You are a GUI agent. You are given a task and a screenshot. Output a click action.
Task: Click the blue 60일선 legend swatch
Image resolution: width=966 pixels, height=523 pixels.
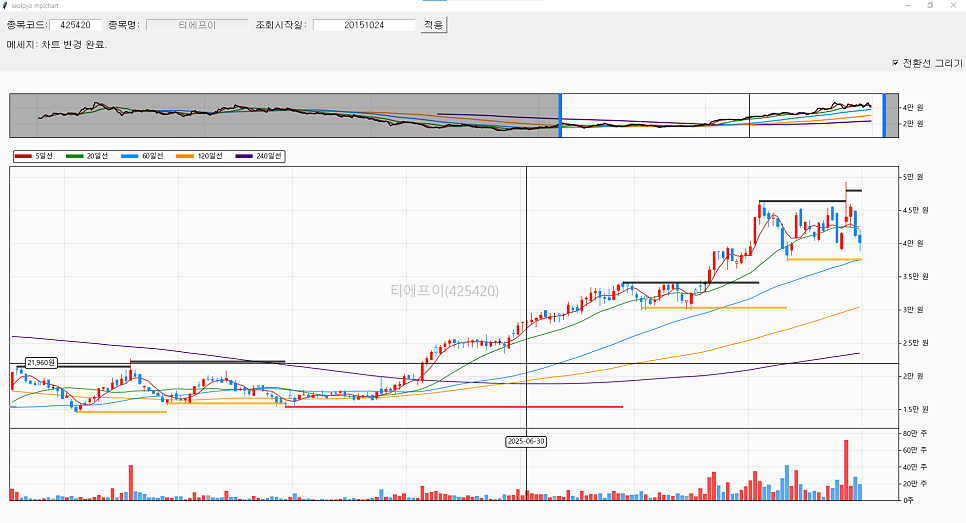pos(130,156)
